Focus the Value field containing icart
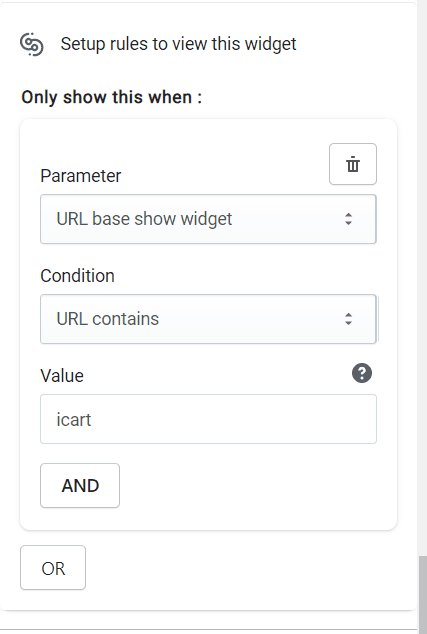The height and width of the screenshot is (634, 427). (208, 419)
